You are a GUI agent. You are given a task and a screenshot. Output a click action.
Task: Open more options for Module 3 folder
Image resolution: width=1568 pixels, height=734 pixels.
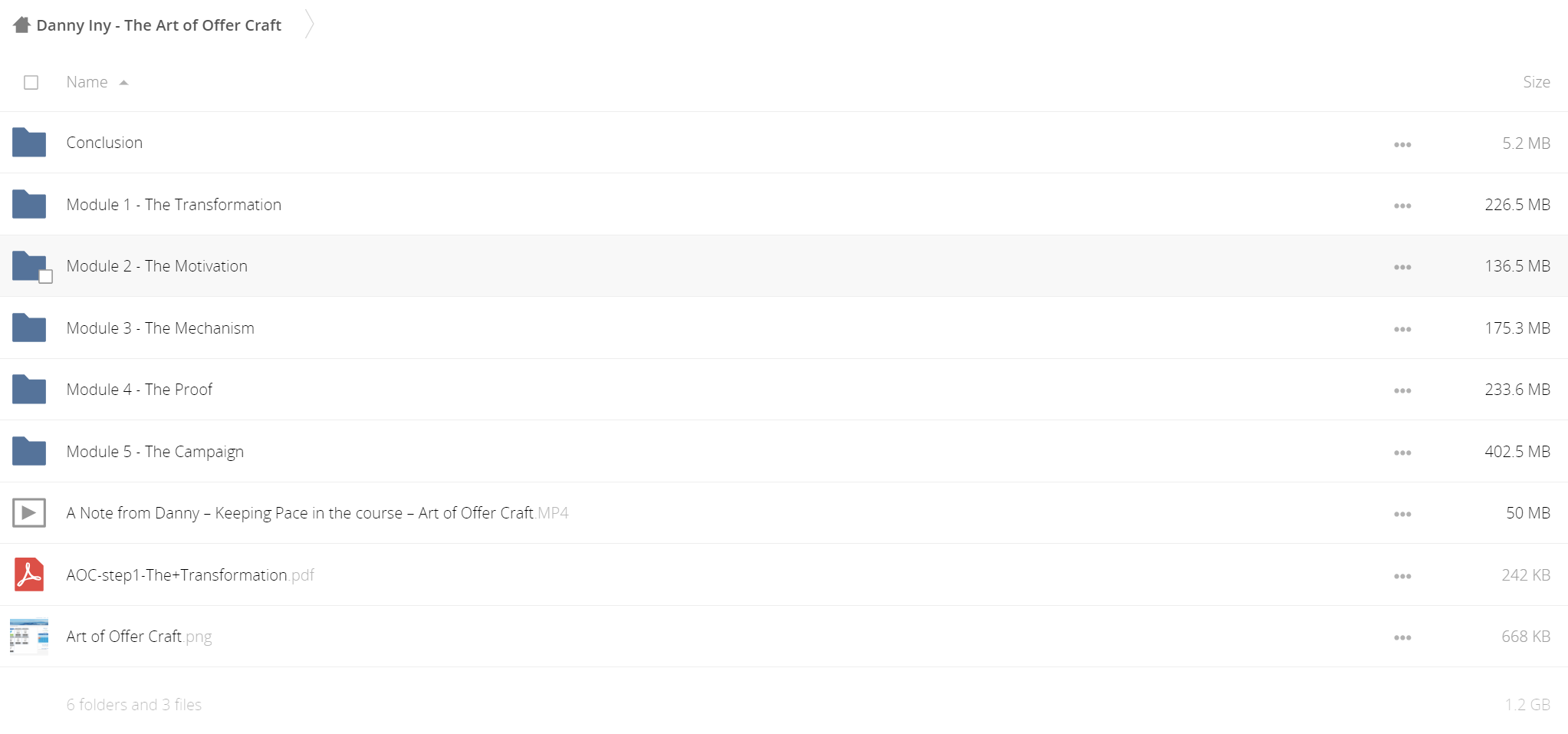click(x=1402, y=329)
